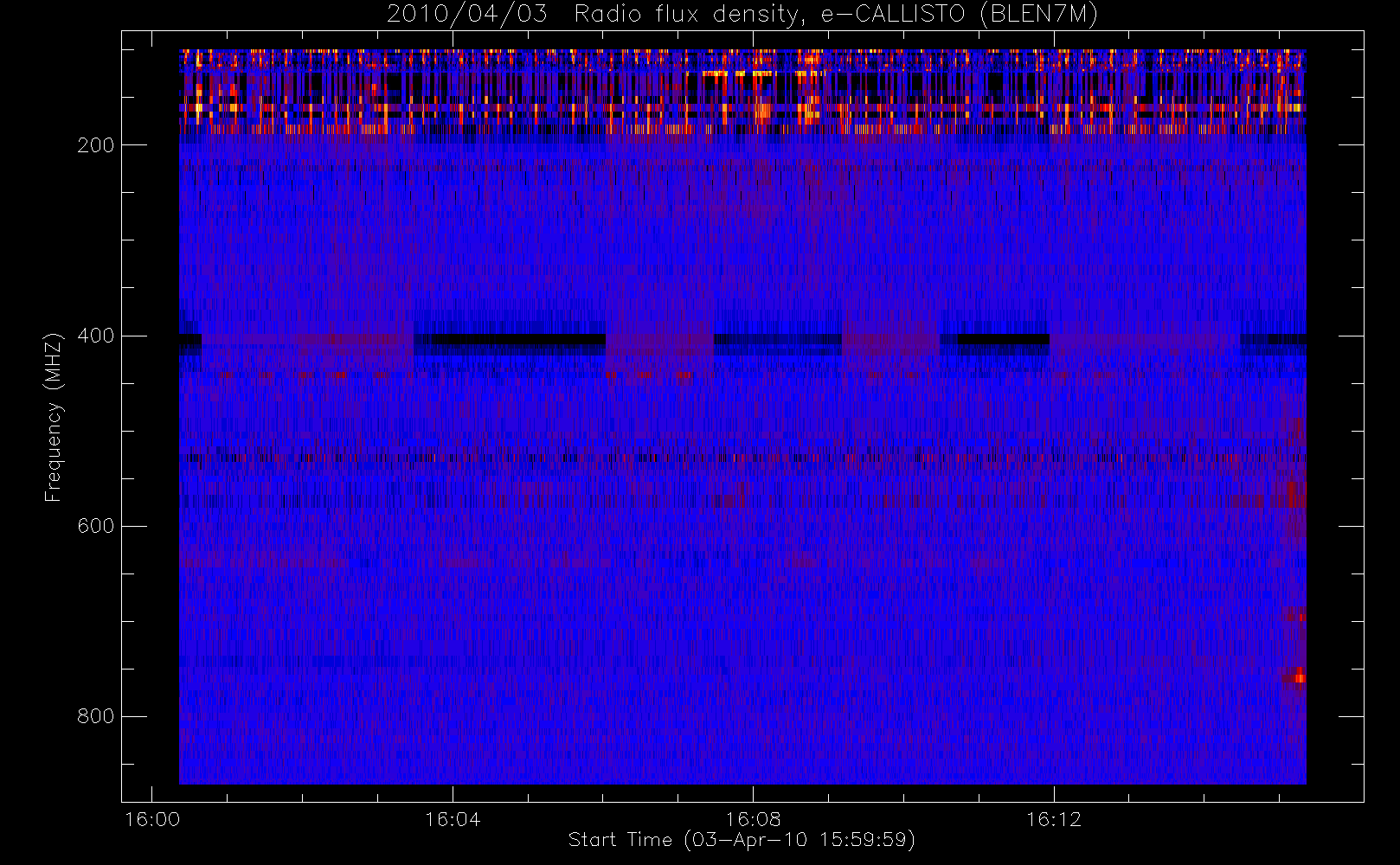Click the 800 frequency tick label

pos(96,716)
